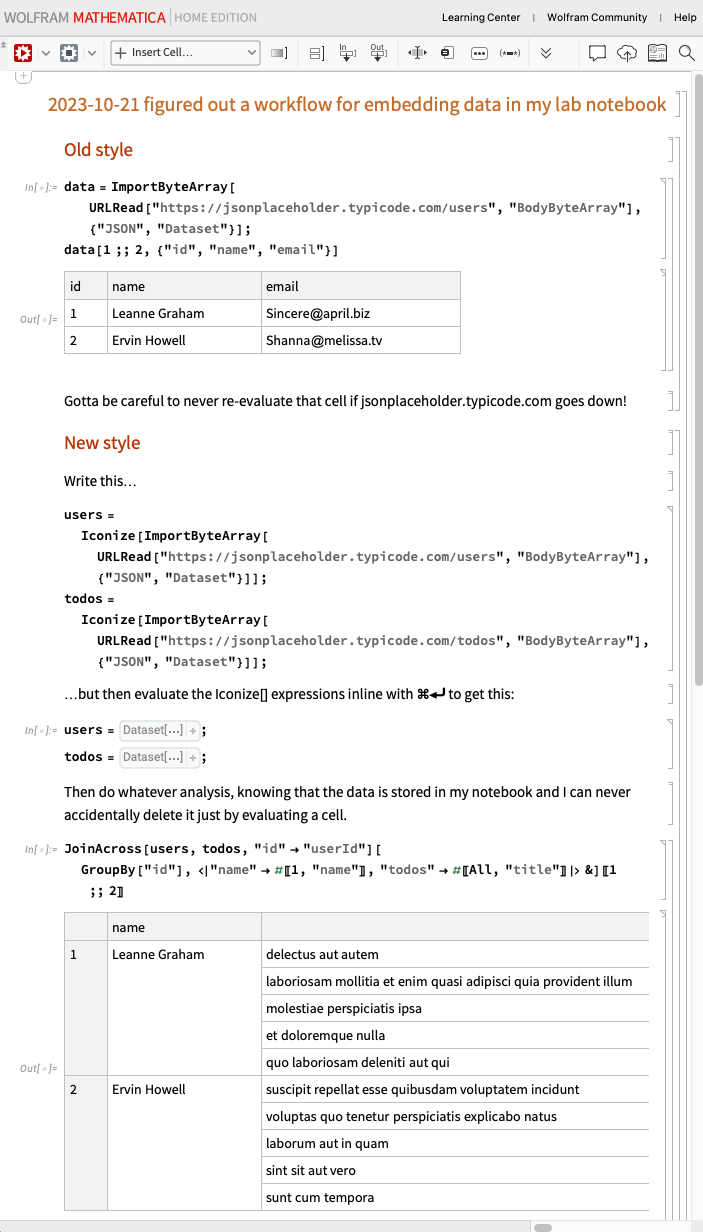Viewport: 703px width, 1232px height.
Task: Select the Leanne Graham cell in first table
Action: (184, 313)
